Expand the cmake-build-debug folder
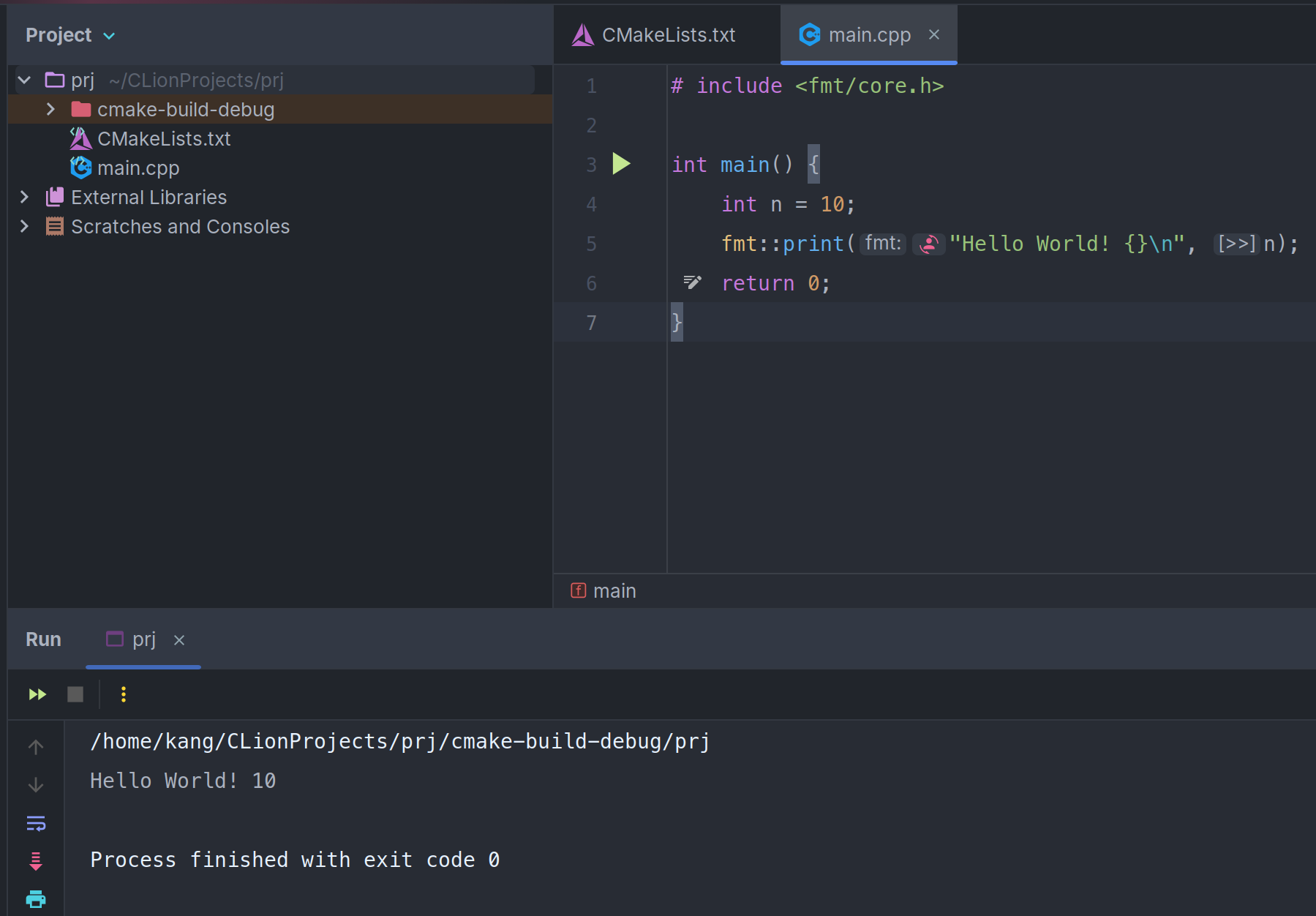Screen dimensions: 1316x916 pos(50,109)
